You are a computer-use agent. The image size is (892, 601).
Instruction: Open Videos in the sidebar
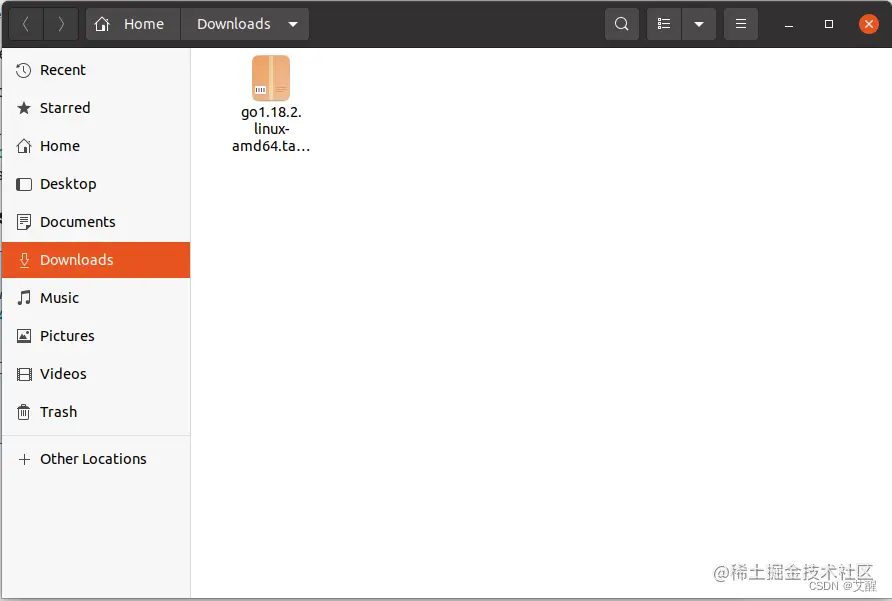(x=96, y=374)
